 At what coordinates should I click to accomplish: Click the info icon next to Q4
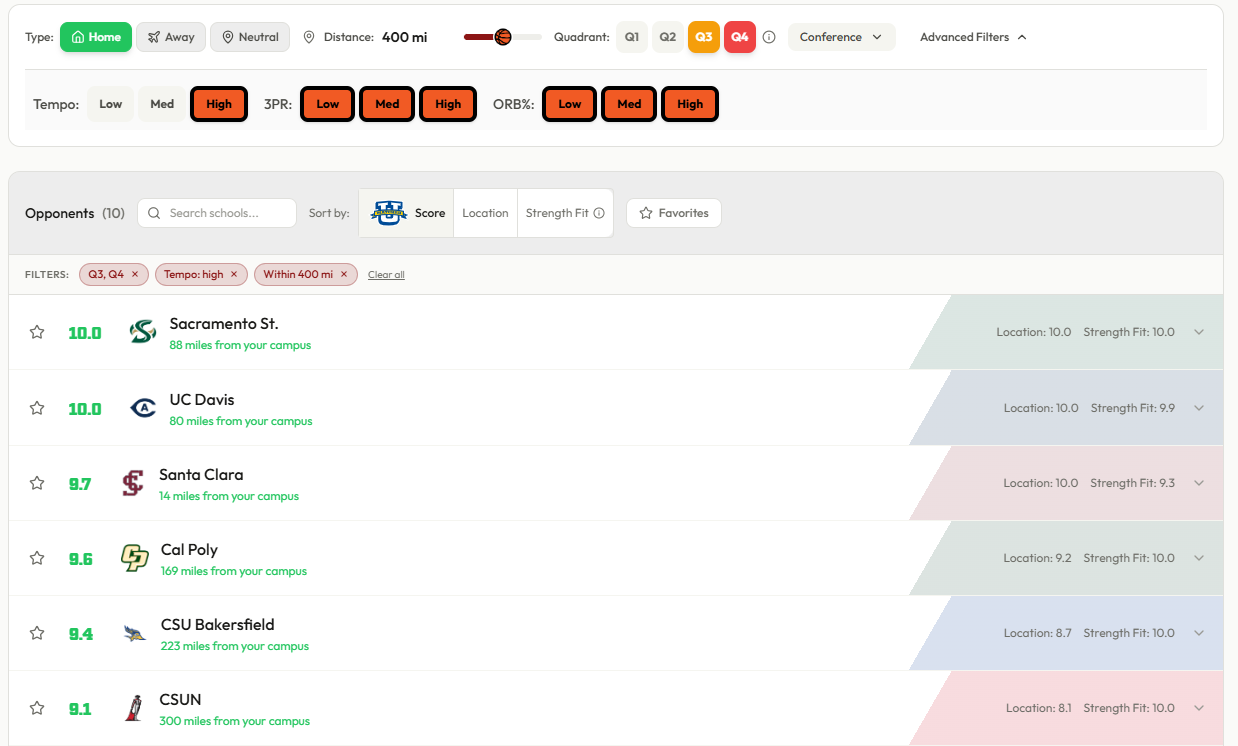pyautogui.click(x=768, y=36)
